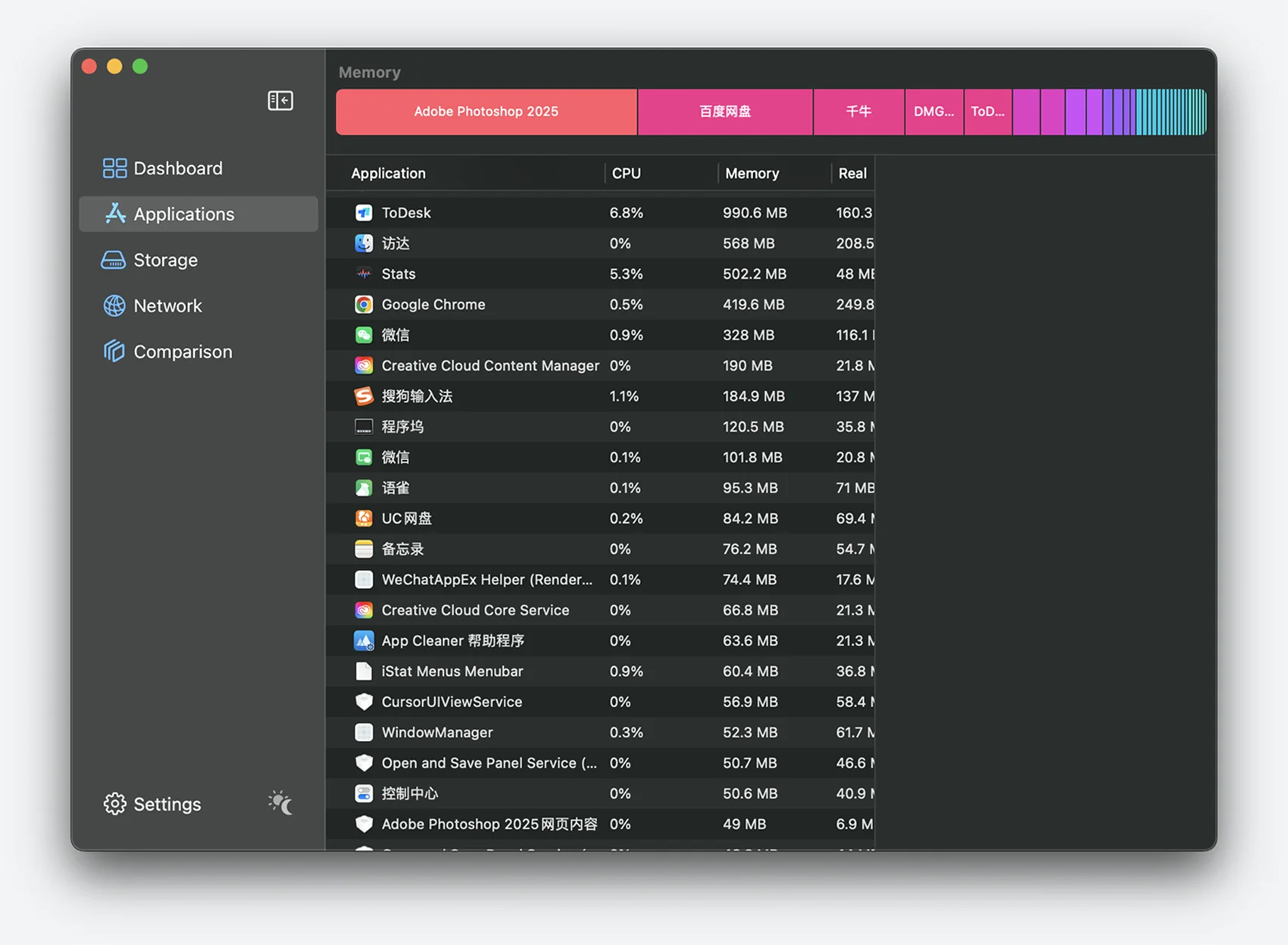Select the 百度网盘 memory bar segment

click(724, 111)
